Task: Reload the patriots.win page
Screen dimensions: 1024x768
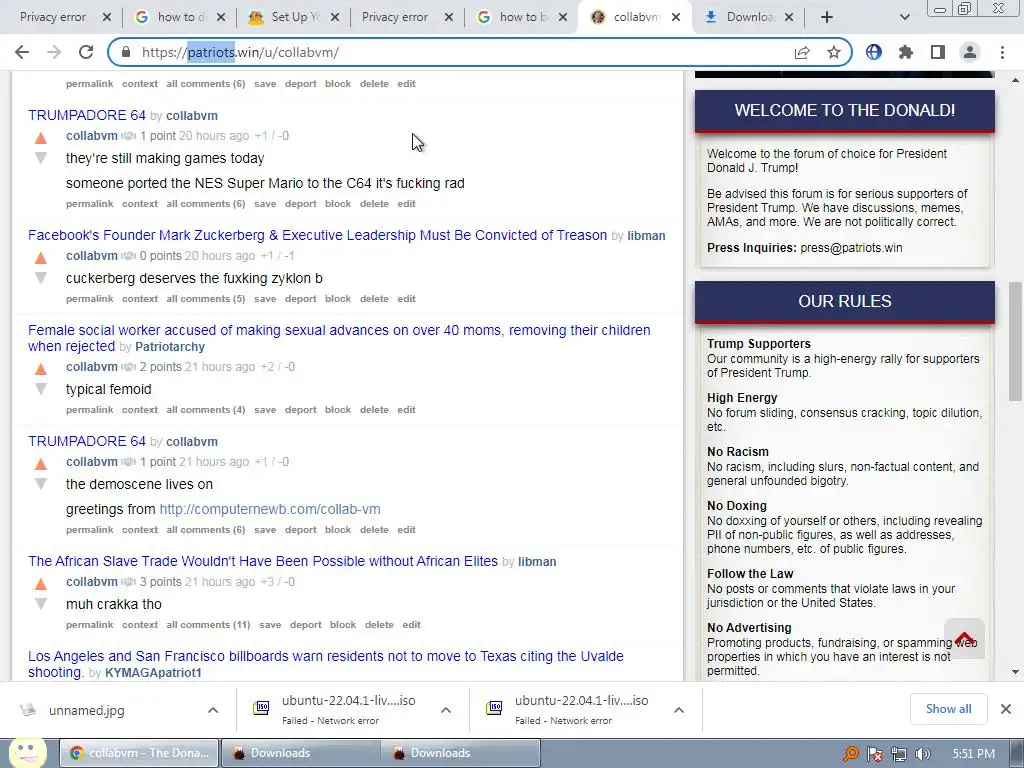Action: 86,52
